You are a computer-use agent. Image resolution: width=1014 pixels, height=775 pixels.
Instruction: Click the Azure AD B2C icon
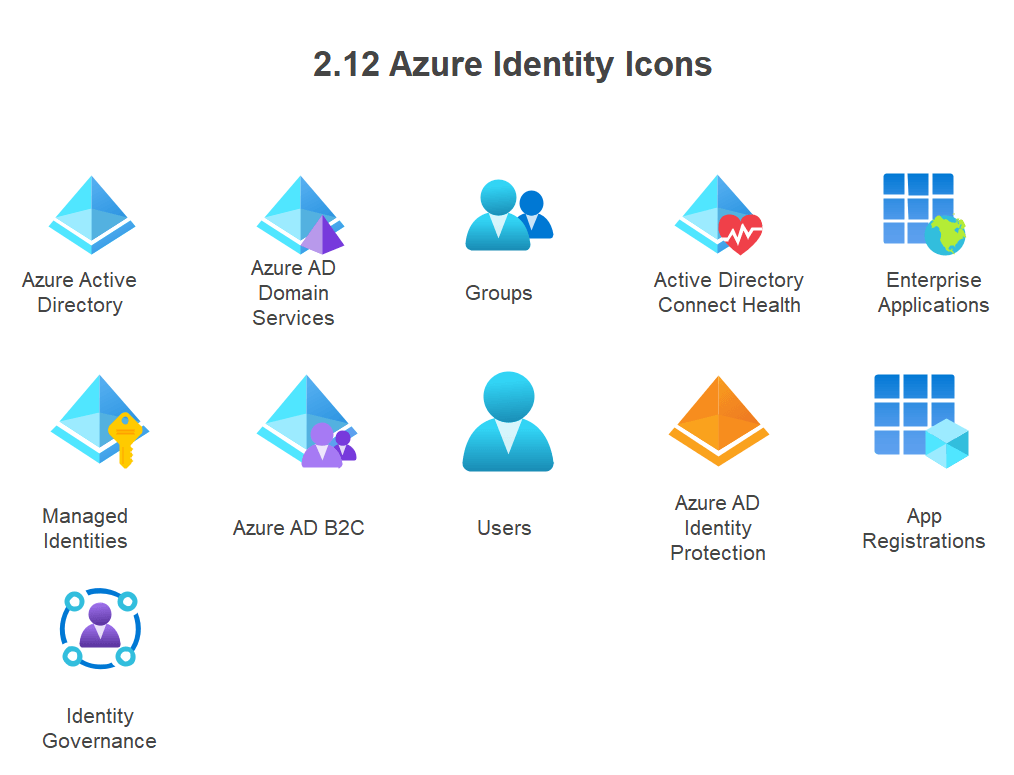click(x=307, y=421)
